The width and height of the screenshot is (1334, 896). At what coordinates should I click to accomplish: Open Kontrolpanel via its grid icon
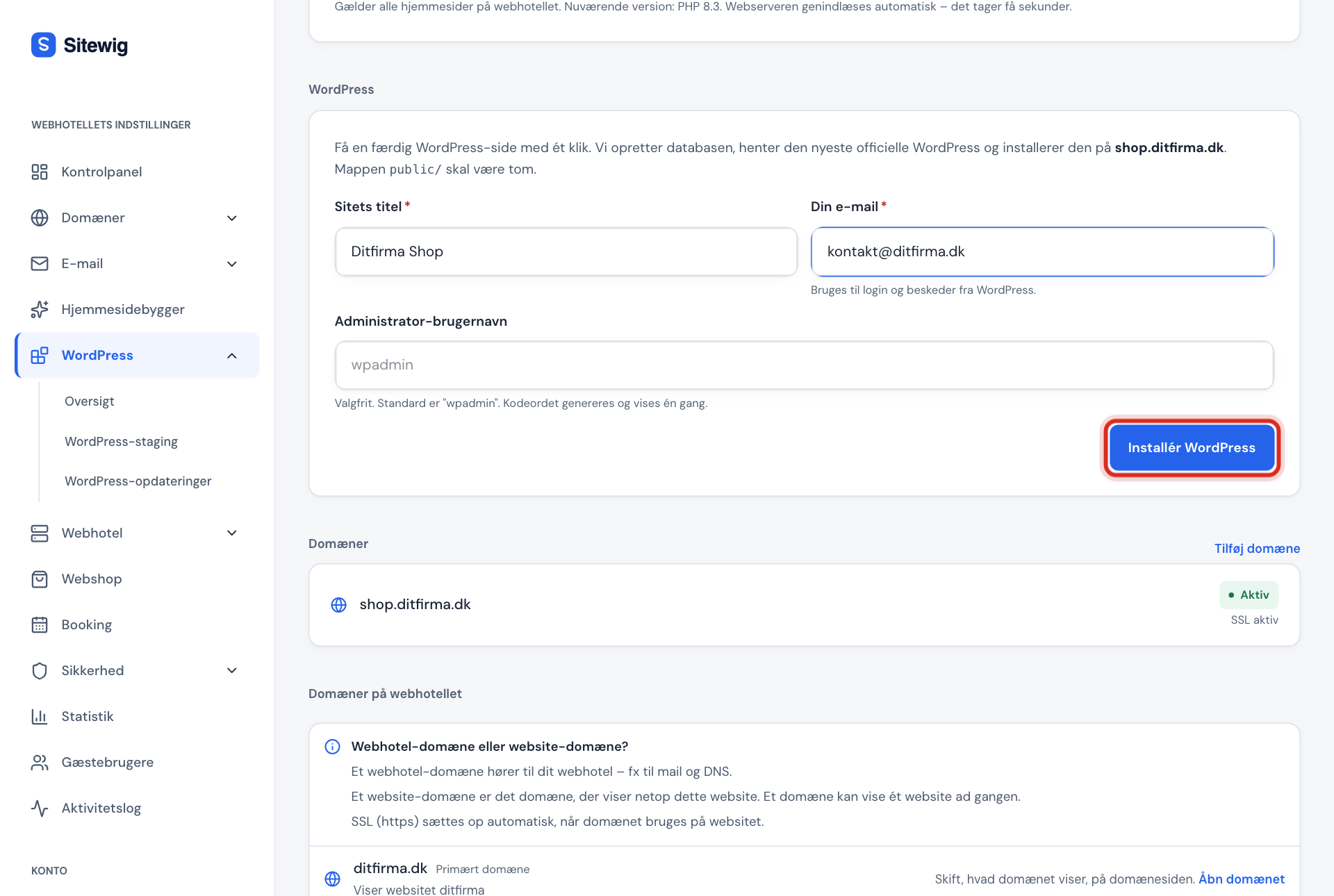pyautogui.click(x=40, y=172)
